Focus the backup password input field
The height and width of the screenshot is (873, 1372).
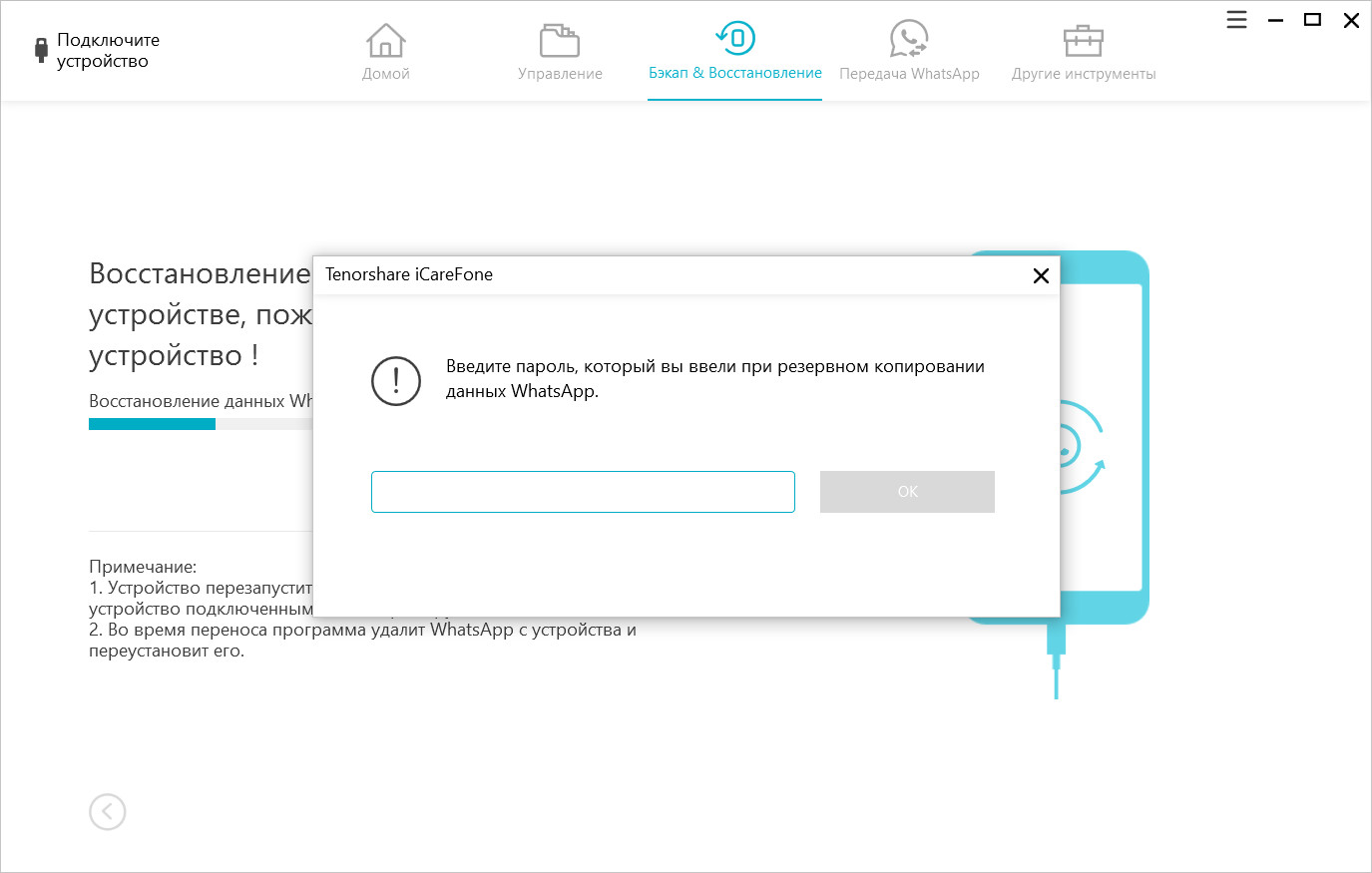click(x=583, y=492)
